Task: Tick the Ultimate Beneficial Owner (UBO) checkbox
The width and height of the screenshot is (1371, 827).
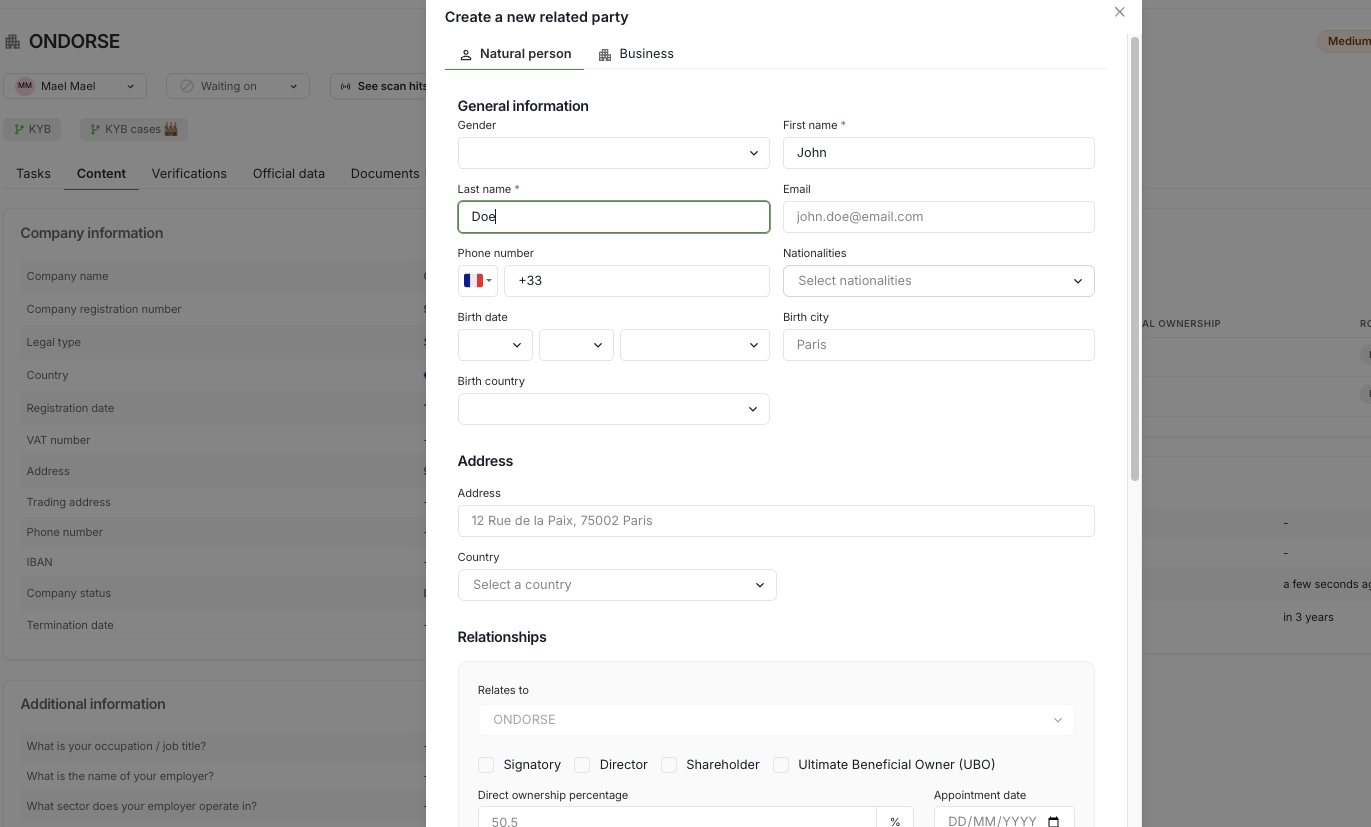Action: point(781,765)
